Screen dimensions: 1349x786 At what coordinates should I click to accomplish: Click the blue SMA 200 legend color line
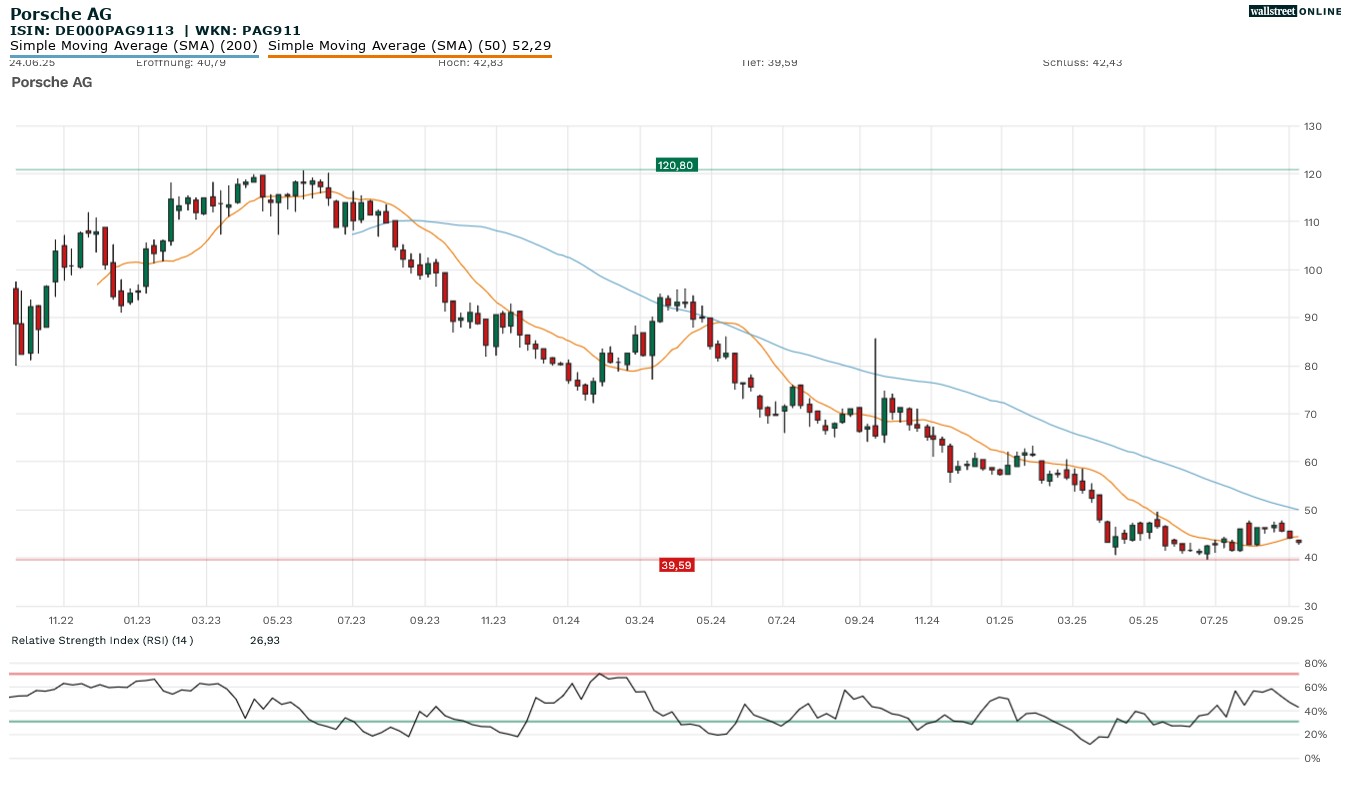[134, 56]
